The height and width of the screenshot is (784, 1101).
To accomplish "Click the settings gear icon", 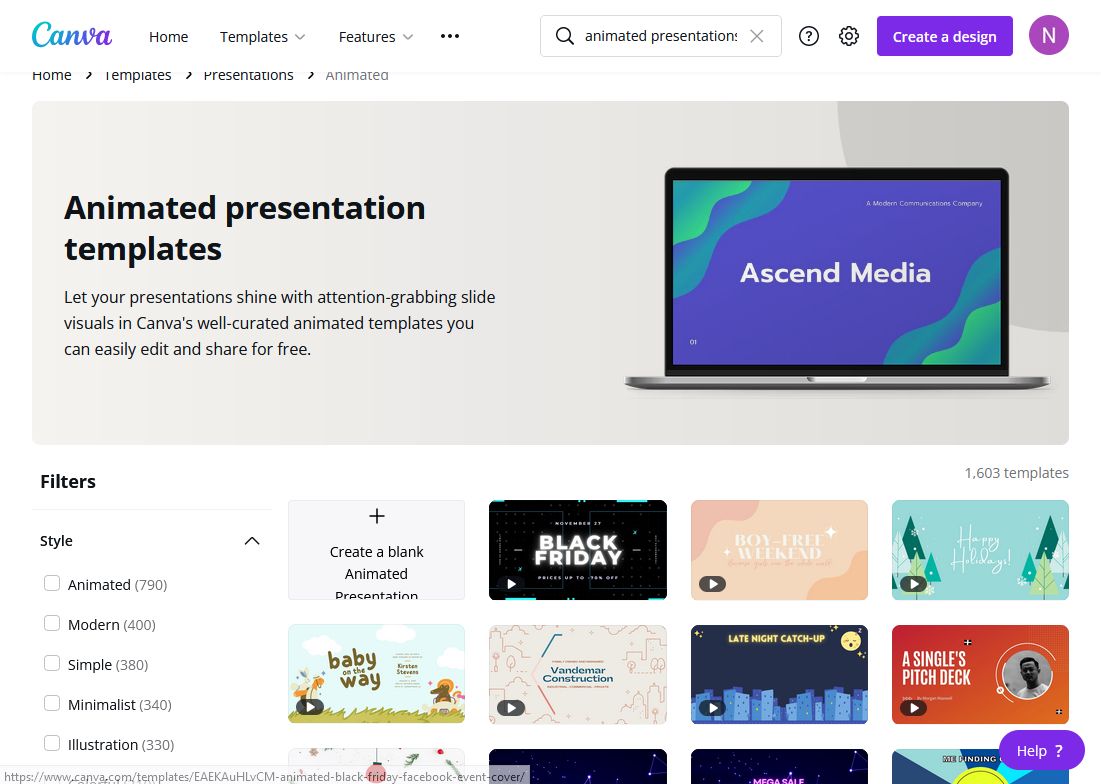I will tap(848, 35).
